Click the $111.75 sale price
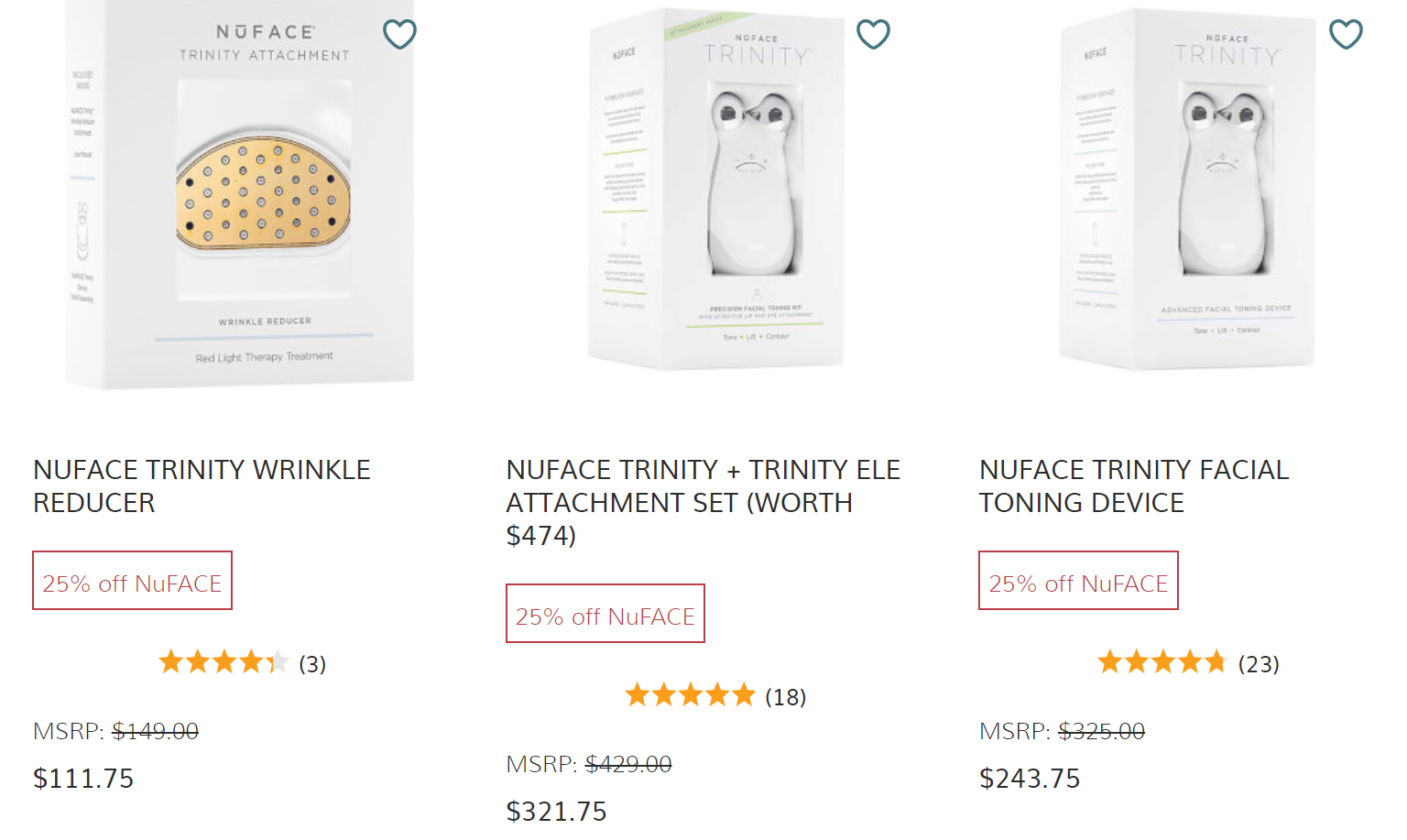The height and width of the screenshot is (840, 1407). coord(83,779)
